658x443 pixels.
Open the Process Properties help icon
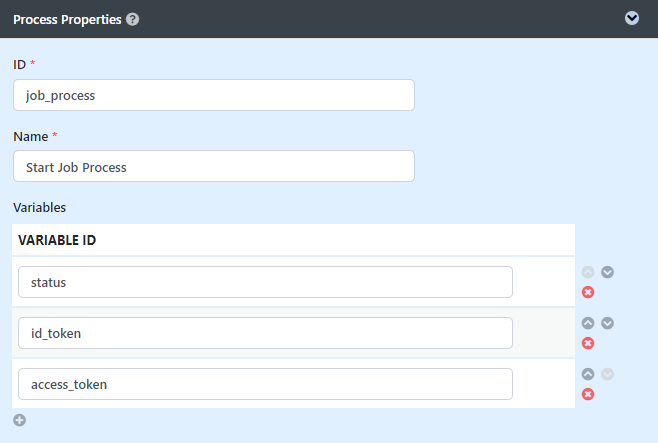click(133, 19)
